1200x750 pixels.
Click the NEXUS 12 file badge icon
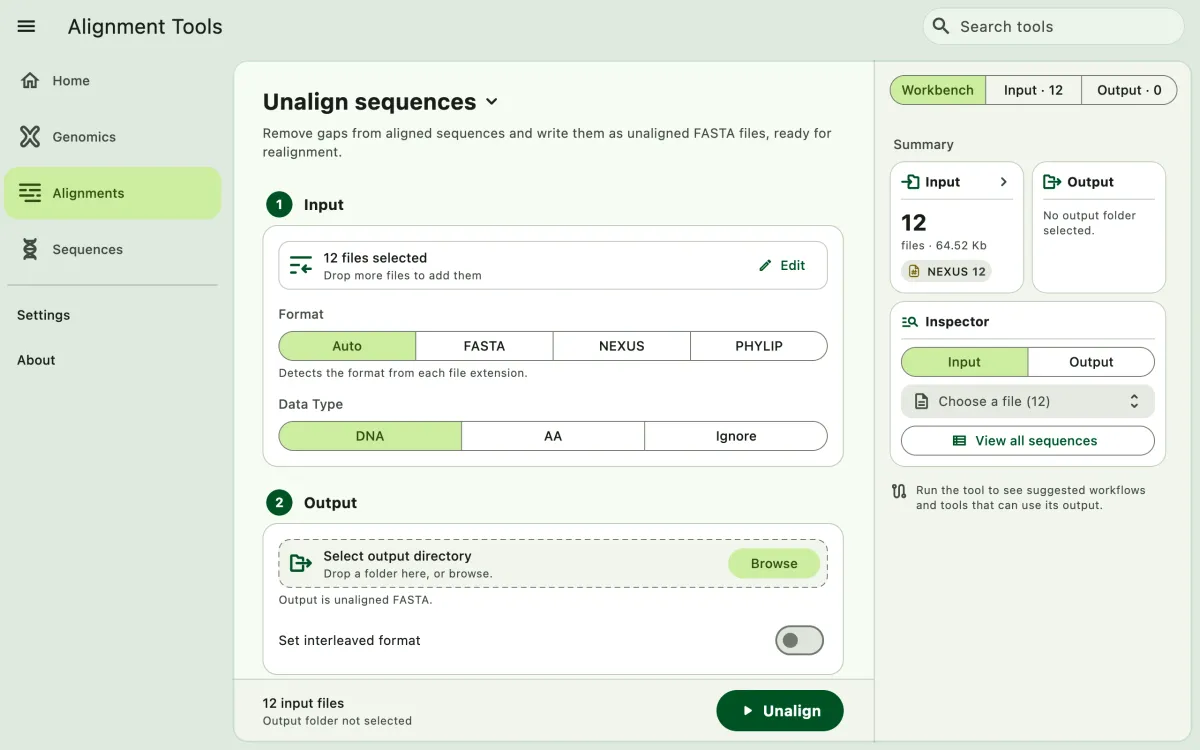coord(914,271)
